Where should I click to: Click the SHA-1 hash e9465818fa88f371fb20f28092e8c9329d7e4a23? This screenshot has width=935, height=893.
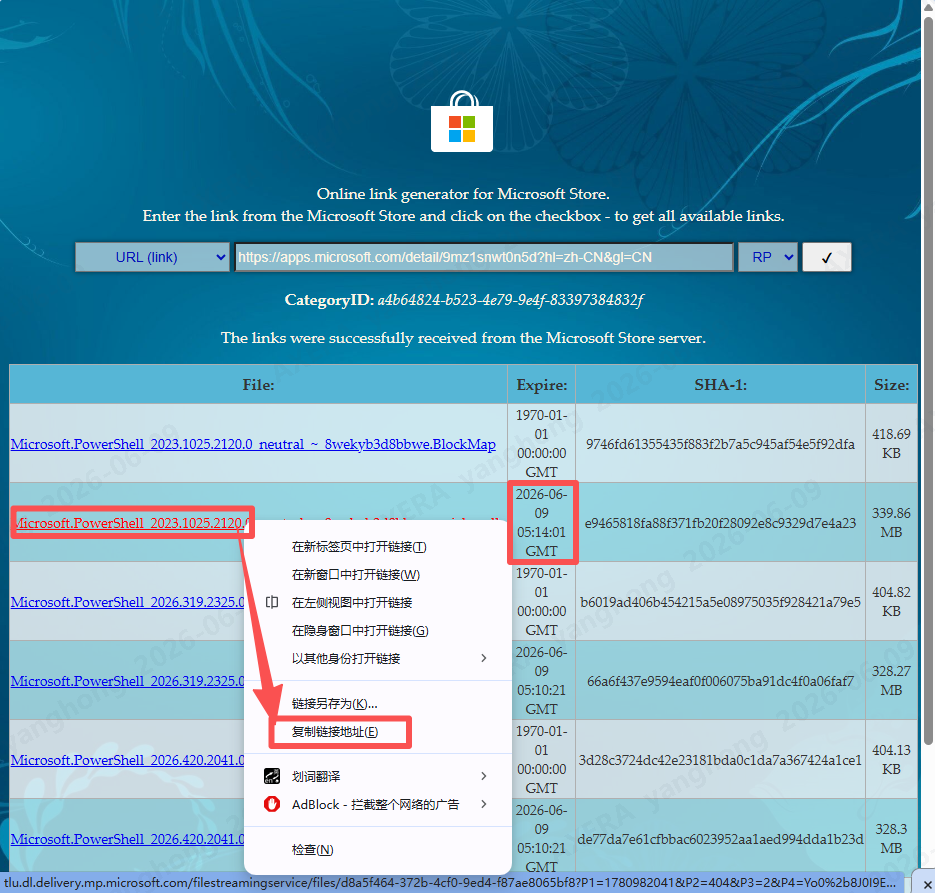pos(720,523)
